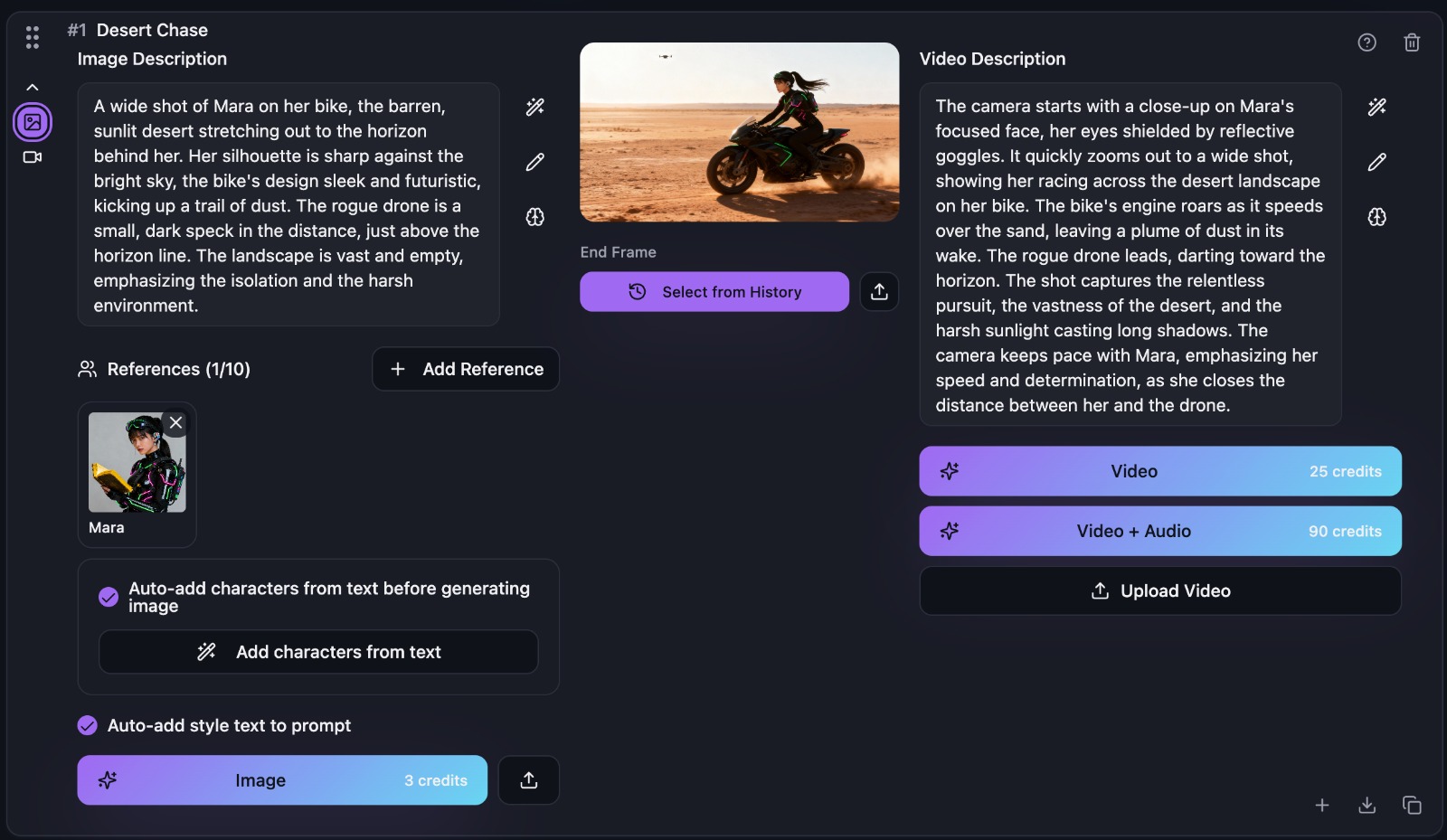This screenshot has height=840, width=1447.
Task: Click Add characters from text button
Action: (x=318, y=652)
